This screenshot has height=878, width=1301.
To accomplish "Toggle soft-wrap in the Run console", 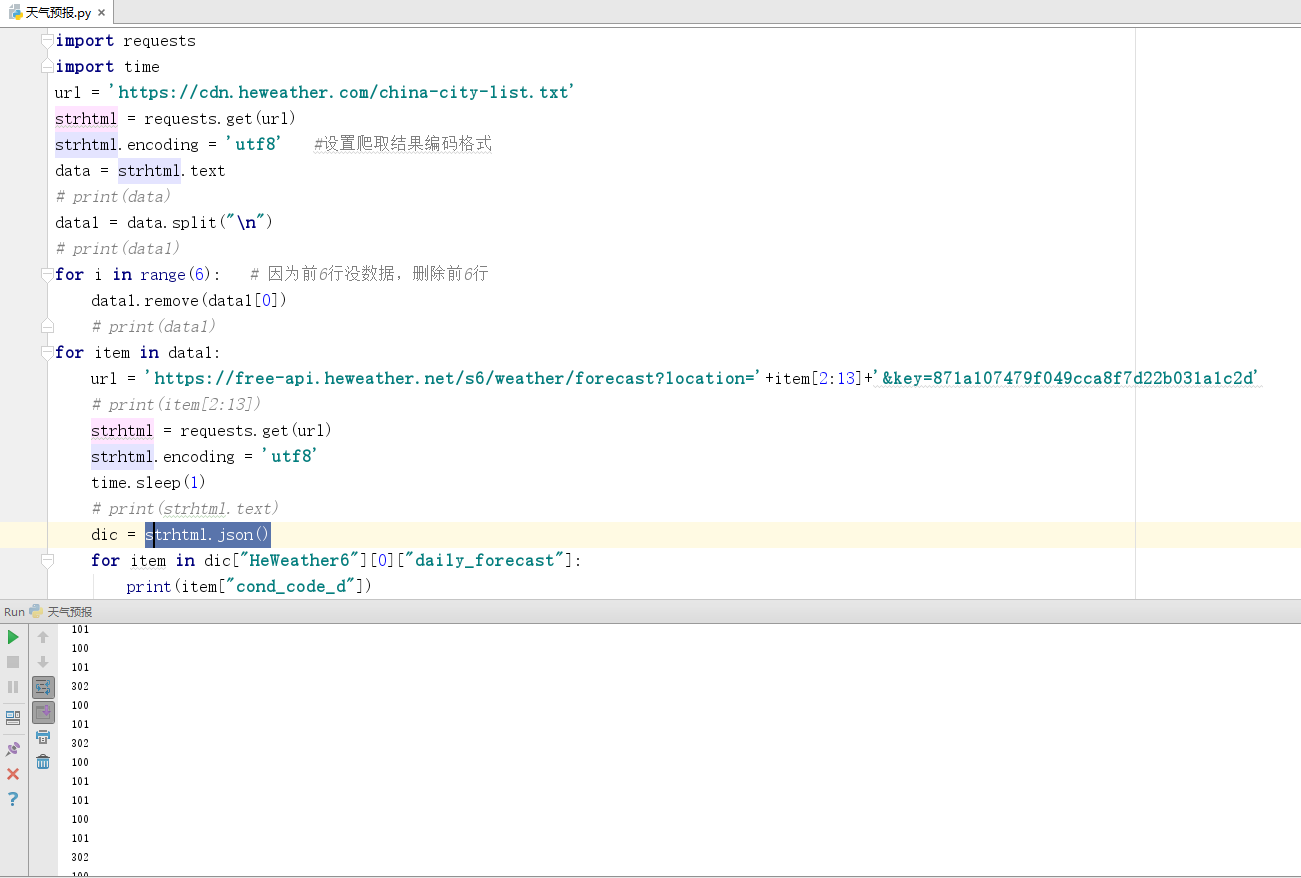I will (x=43, y=687).
